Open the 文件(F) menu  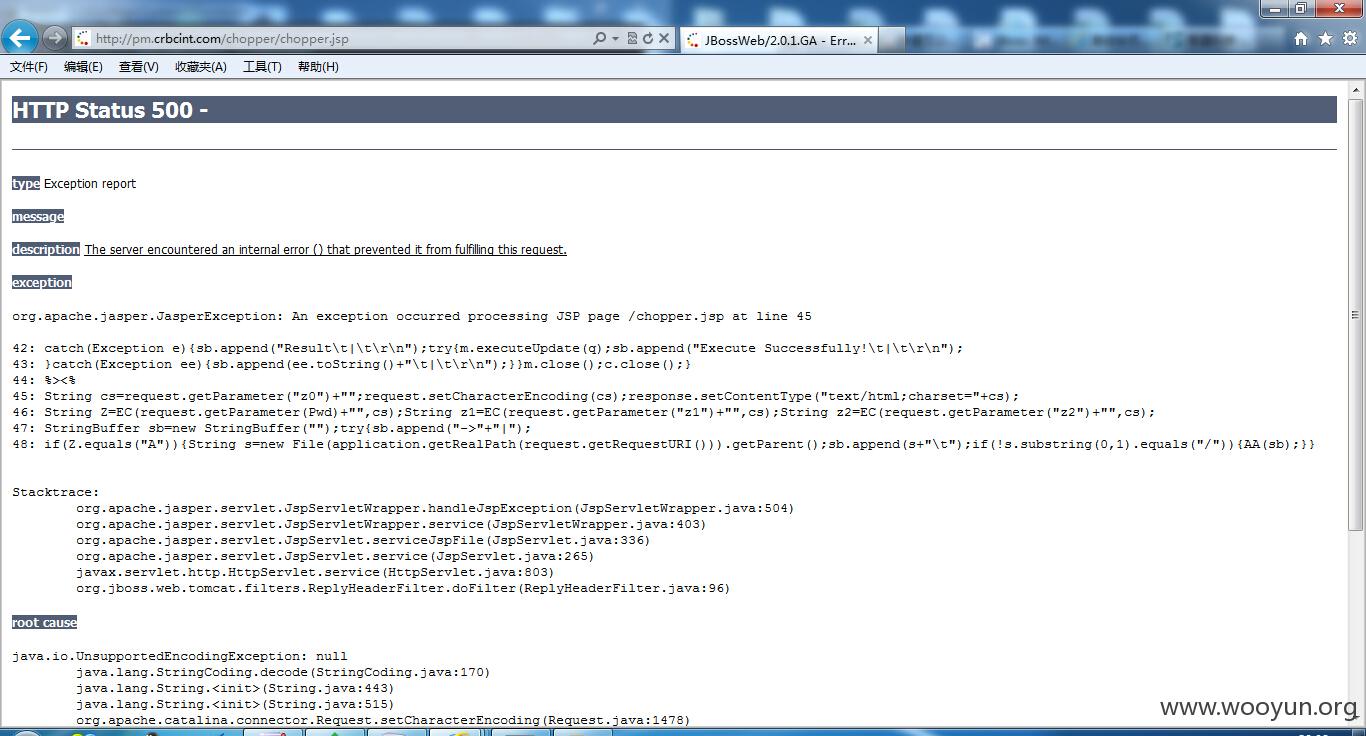click(x=29, y=67)
